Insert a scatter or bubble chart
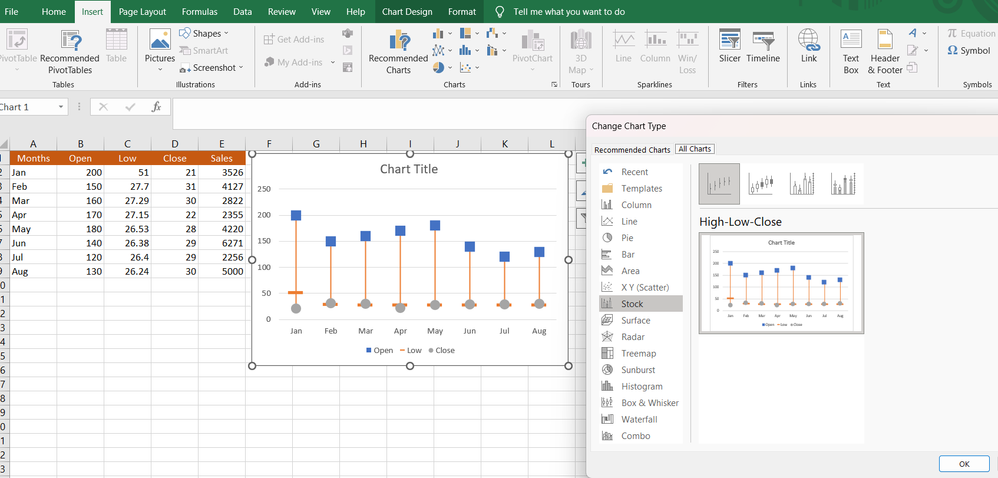 pos(465,66)
